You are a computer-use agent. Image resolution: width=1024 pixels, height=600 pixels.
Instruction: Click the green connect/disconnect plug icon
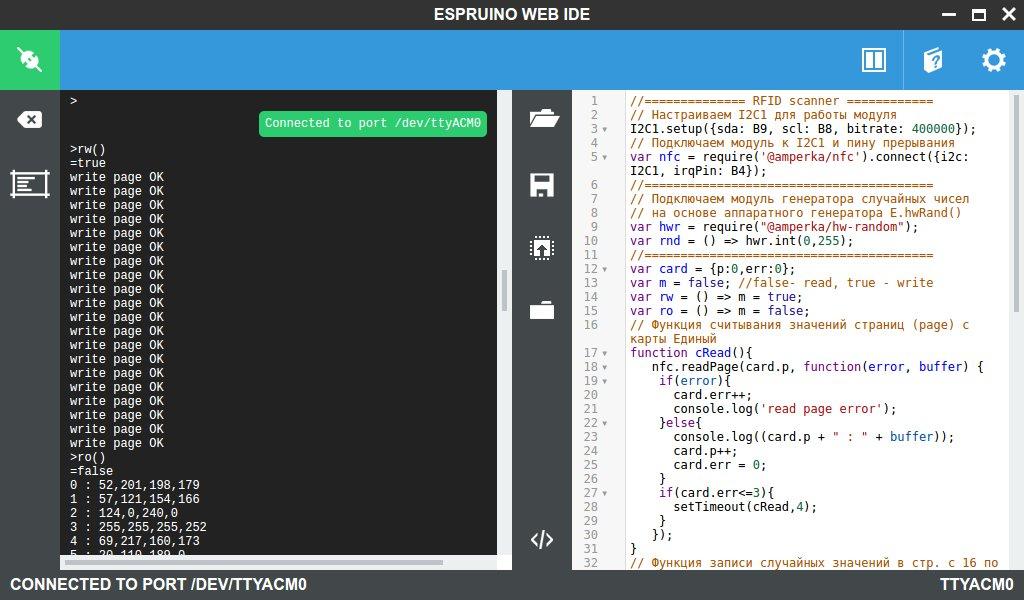click(29, 60)
